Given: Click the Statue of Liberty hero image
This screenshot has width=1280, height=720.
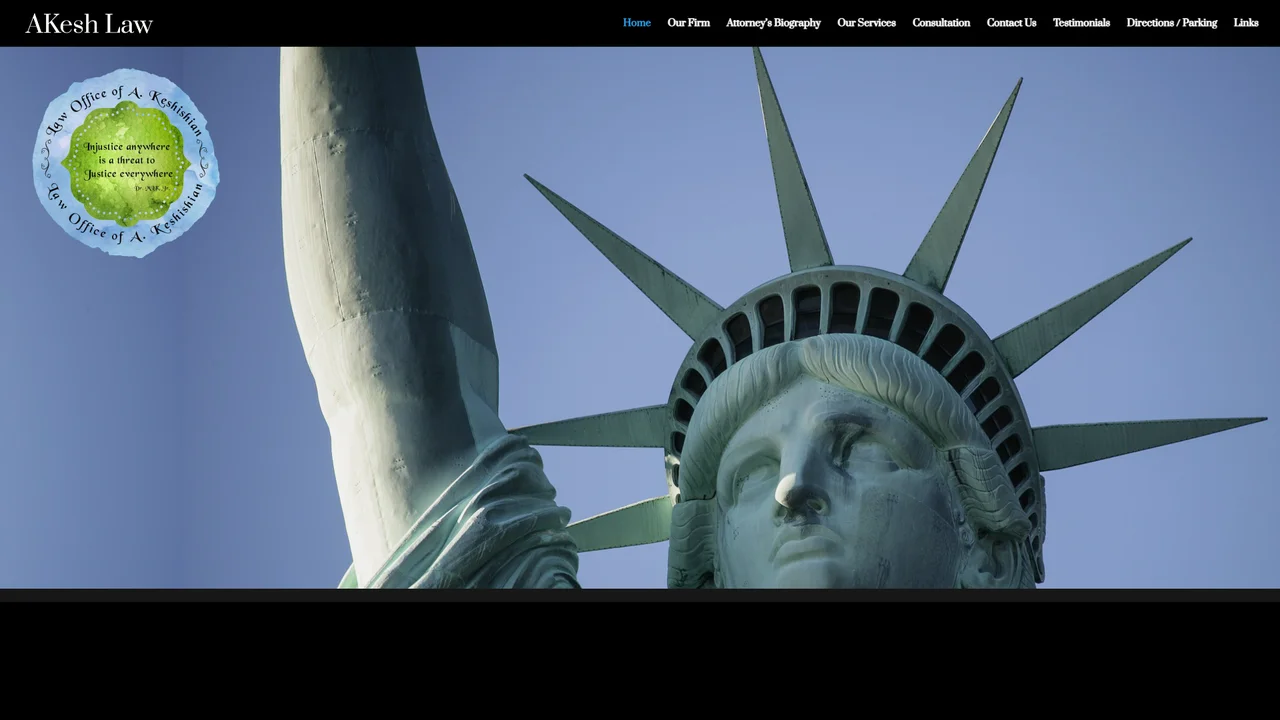Looking at the screenshot, I should pos(640,317).
